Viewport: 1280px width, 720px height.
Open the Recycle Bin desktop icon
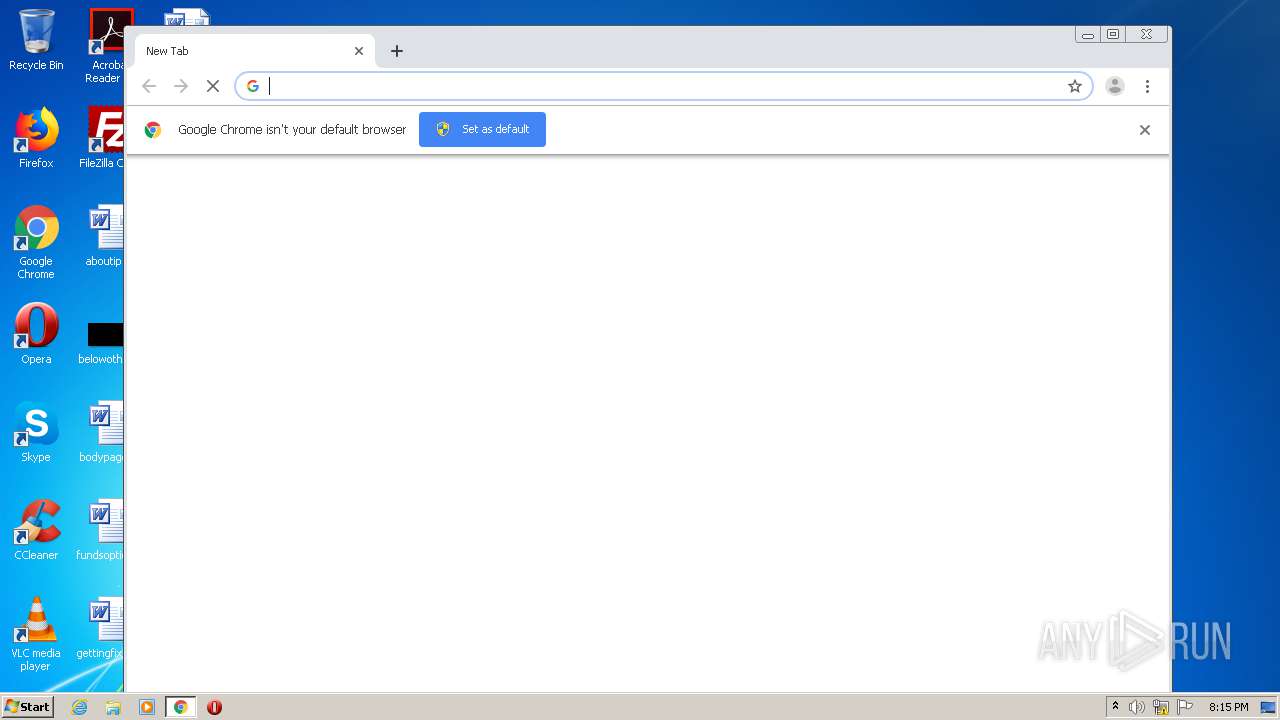pos(36,40)
